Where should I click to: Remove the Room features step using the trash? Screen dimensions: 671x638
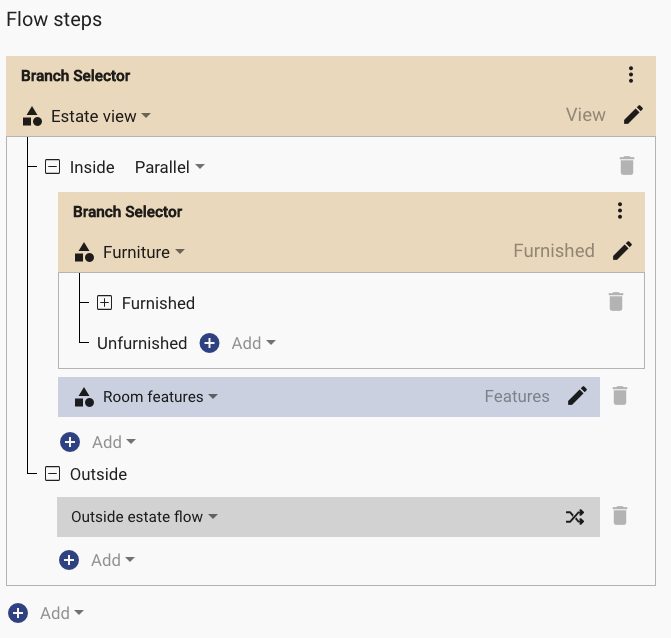coord(620,396)
